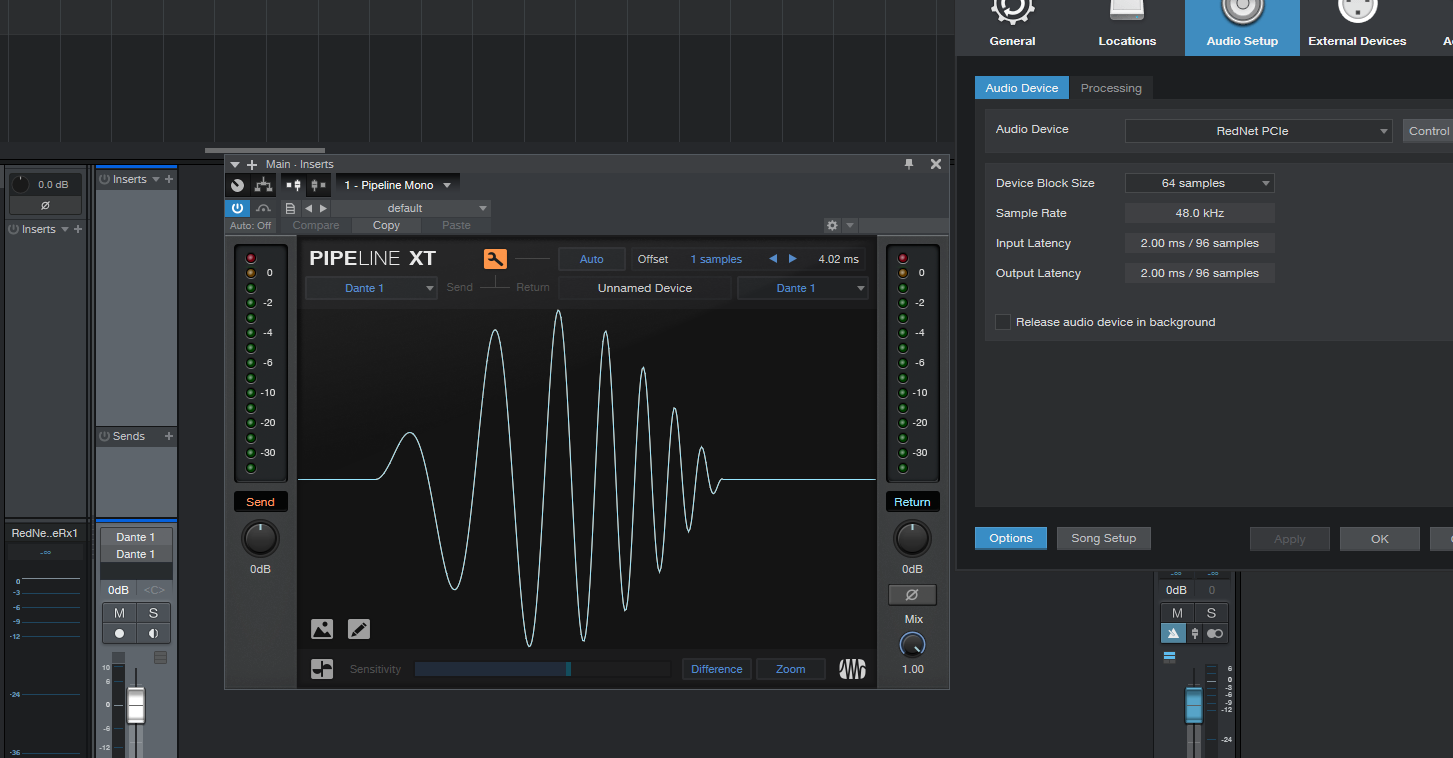Click the PreSonus logo in Pipeline XT
The image size is (1453, 758).
click(852, 669)
